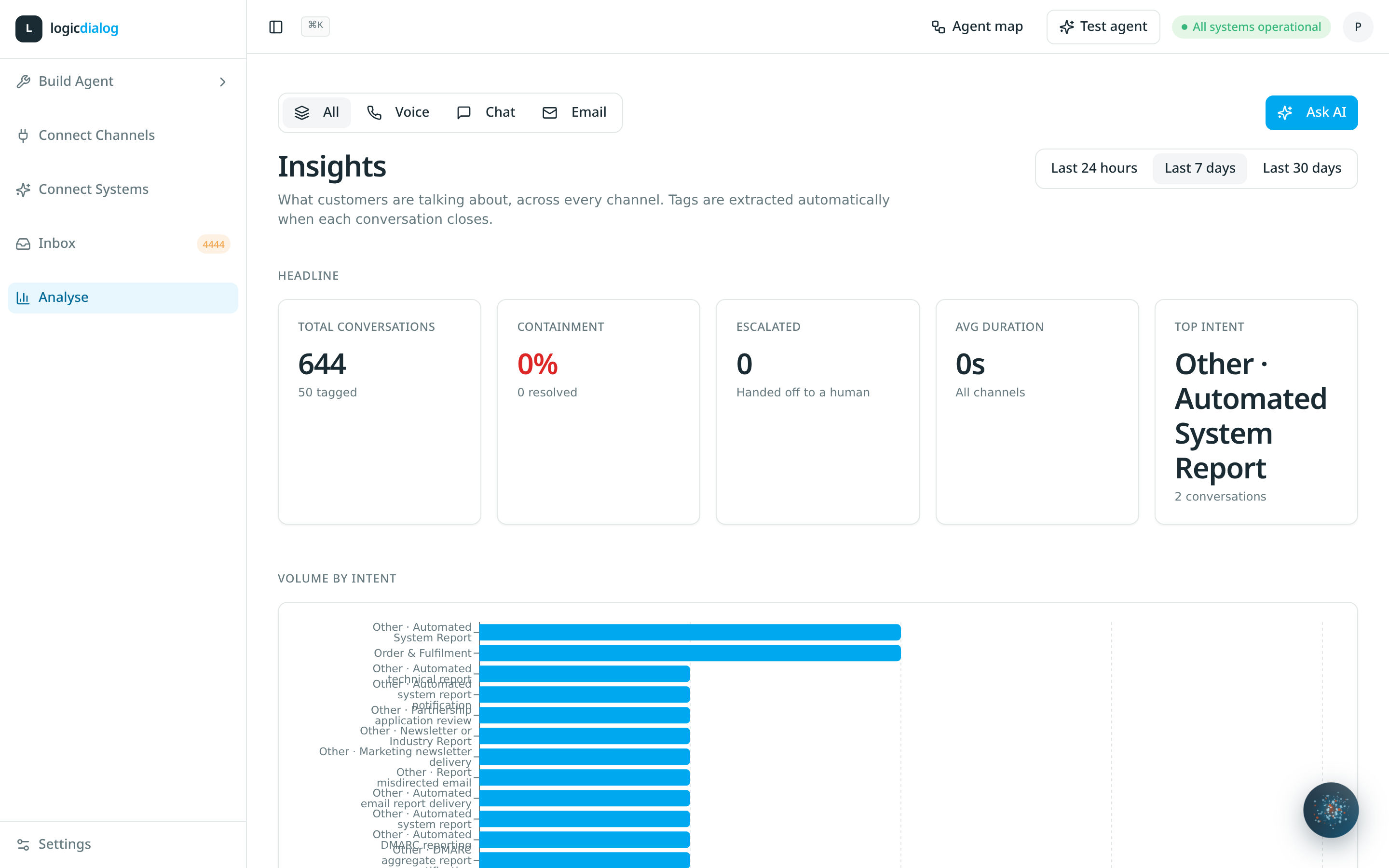Click the Order & Fulfilment bar
This screenshot has width=1389, height=868.
pyautogui.click(x=690, y=653)
